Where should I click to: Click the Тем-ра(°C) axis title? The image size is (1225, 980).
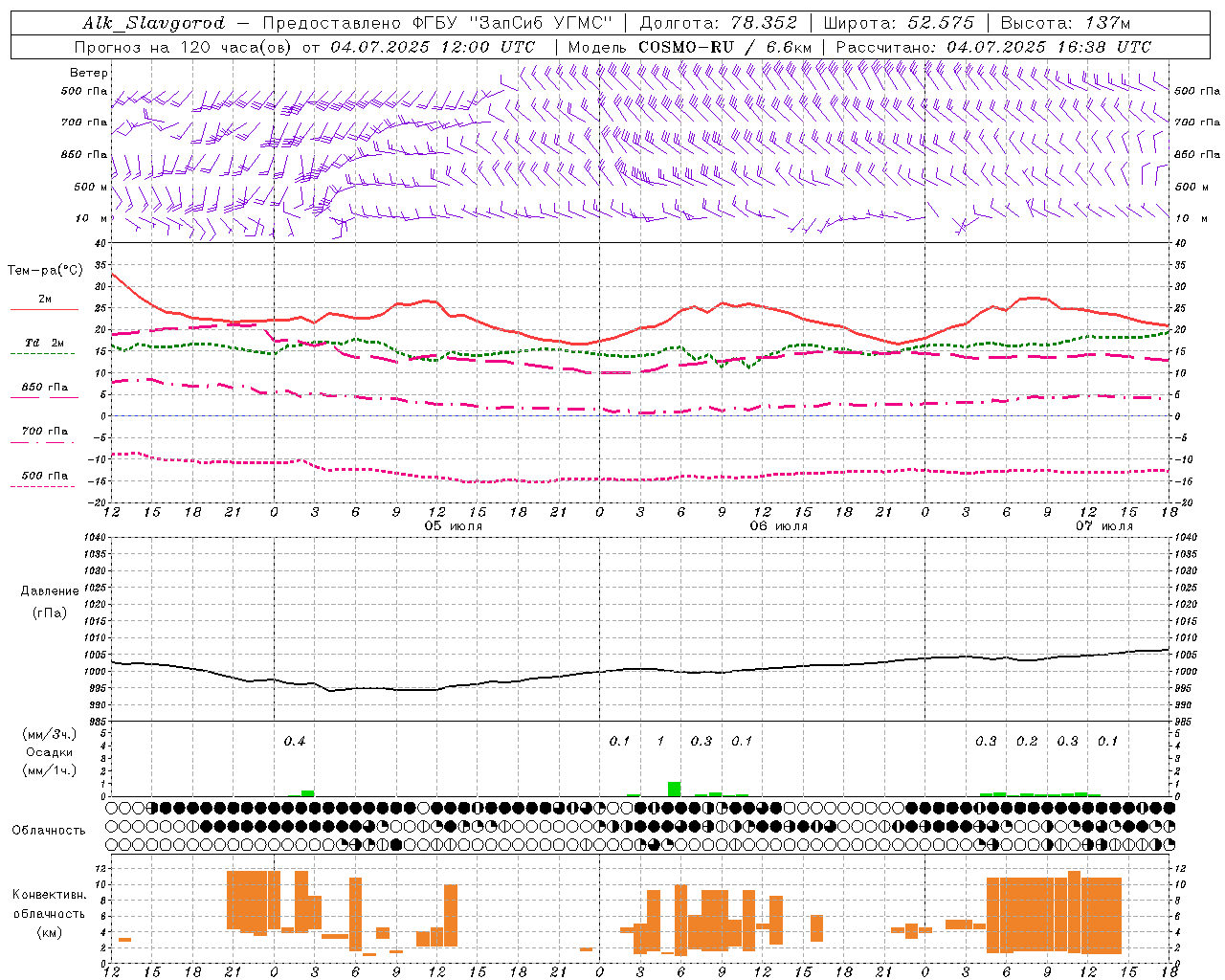(x=45, y=271)
